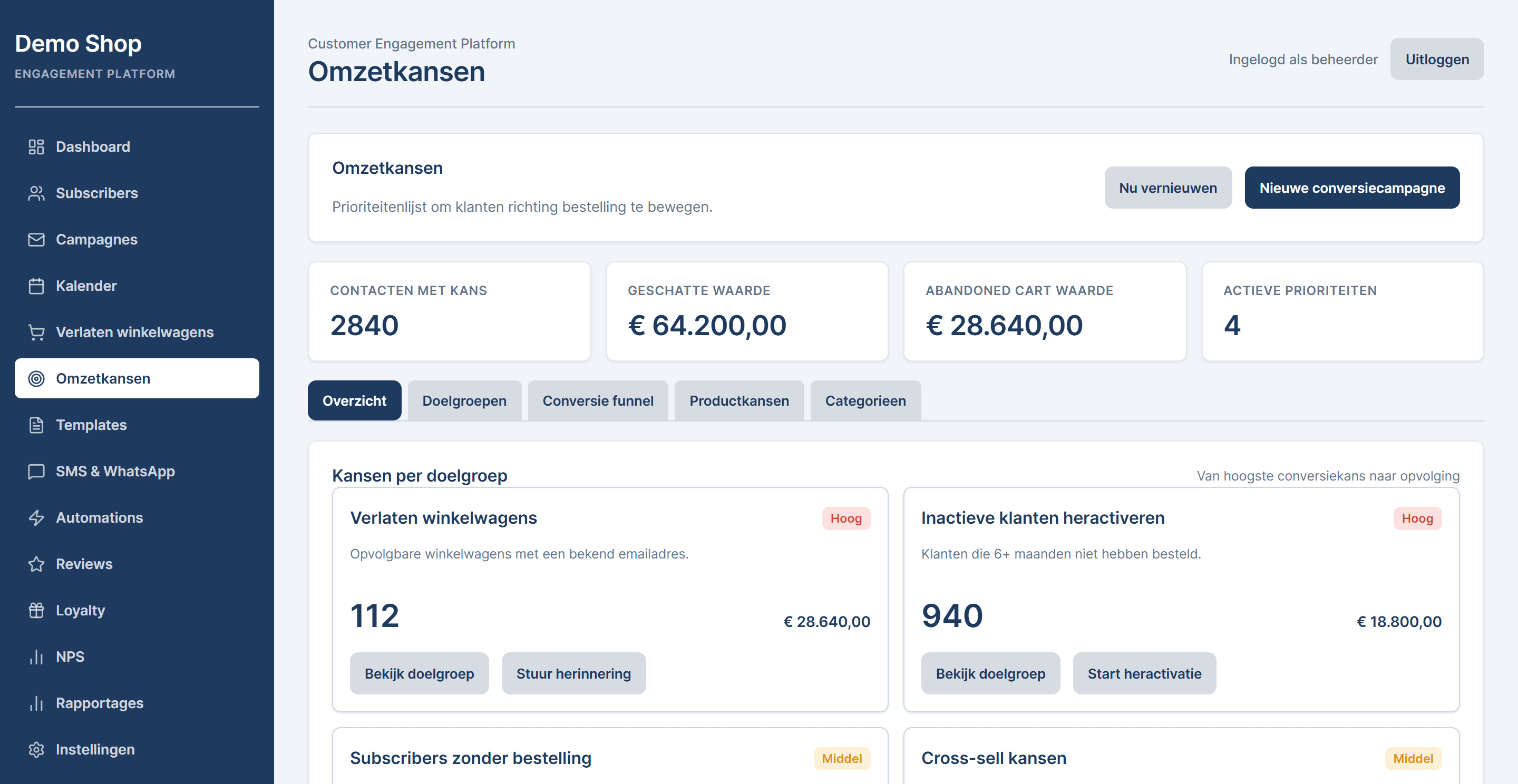Click Middel badge on Cross-sell kansen card
This screenshot has height=784, width=1518.
(1413, 759)
